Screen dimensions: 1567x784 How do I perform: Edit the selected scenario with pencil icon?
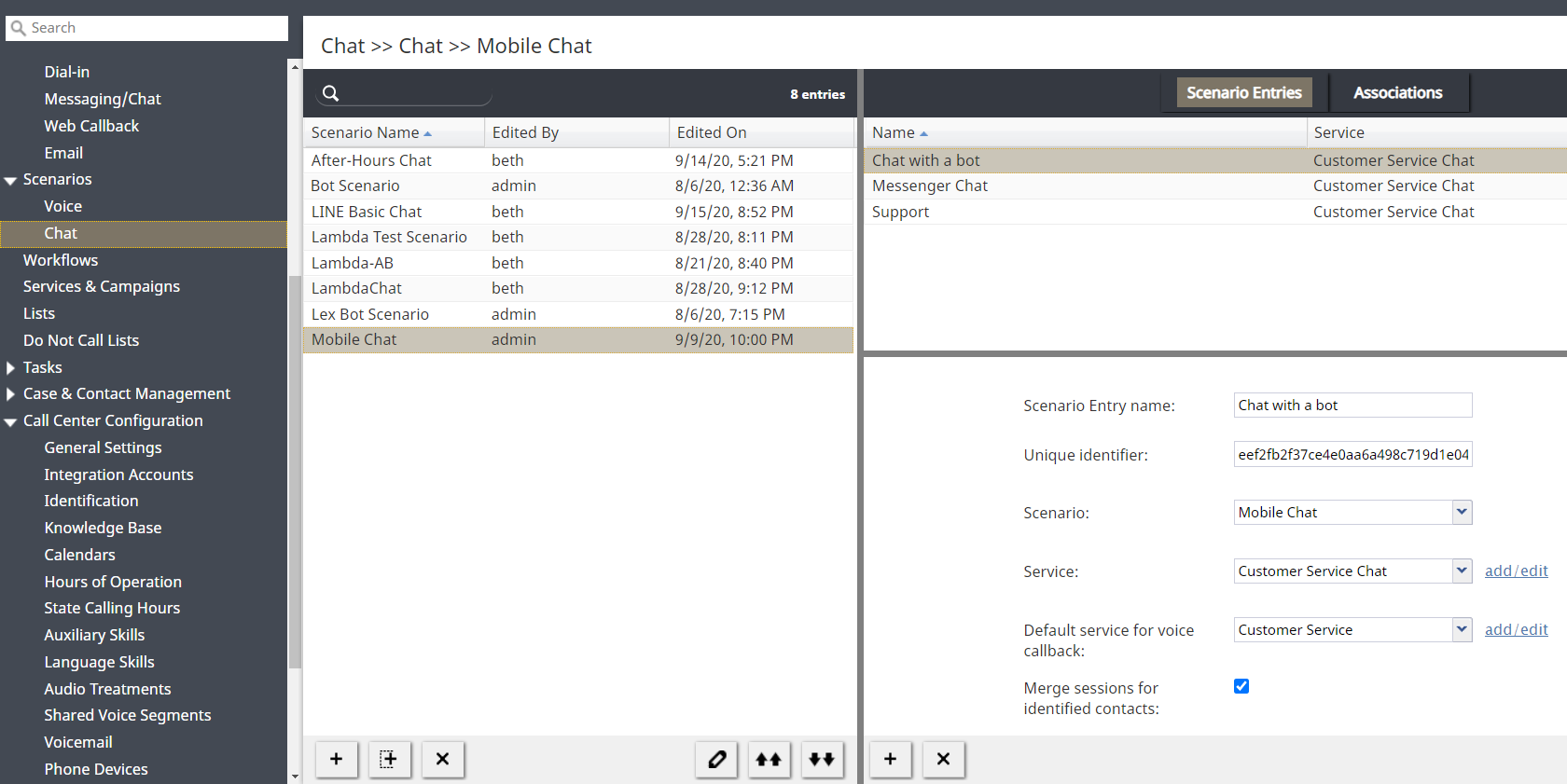coord(716,759)
